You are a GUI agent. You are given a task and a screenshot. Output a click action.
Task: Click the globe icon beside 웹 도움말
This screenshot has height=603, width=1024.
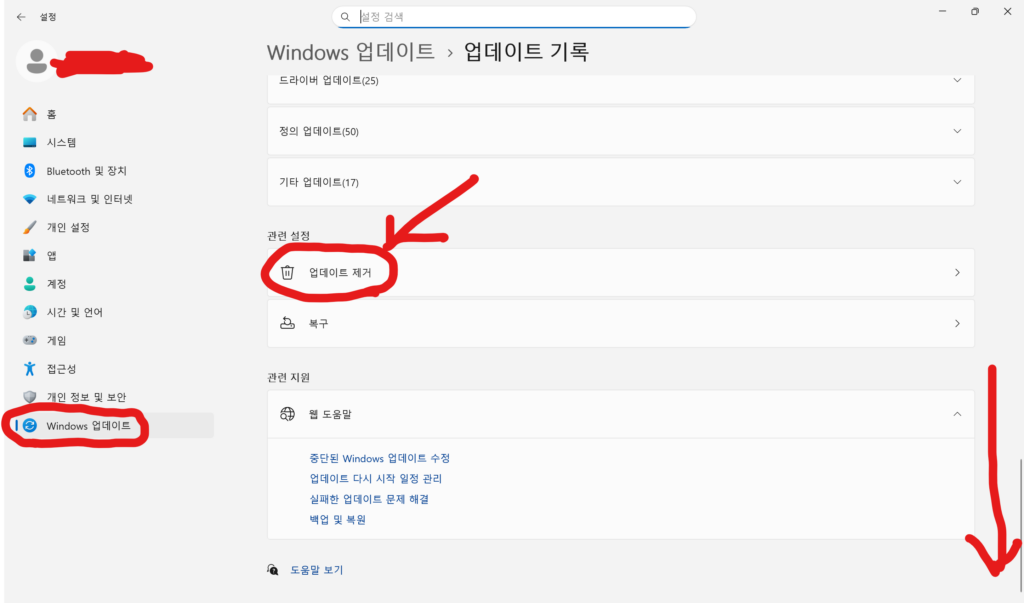coord(287,414)
